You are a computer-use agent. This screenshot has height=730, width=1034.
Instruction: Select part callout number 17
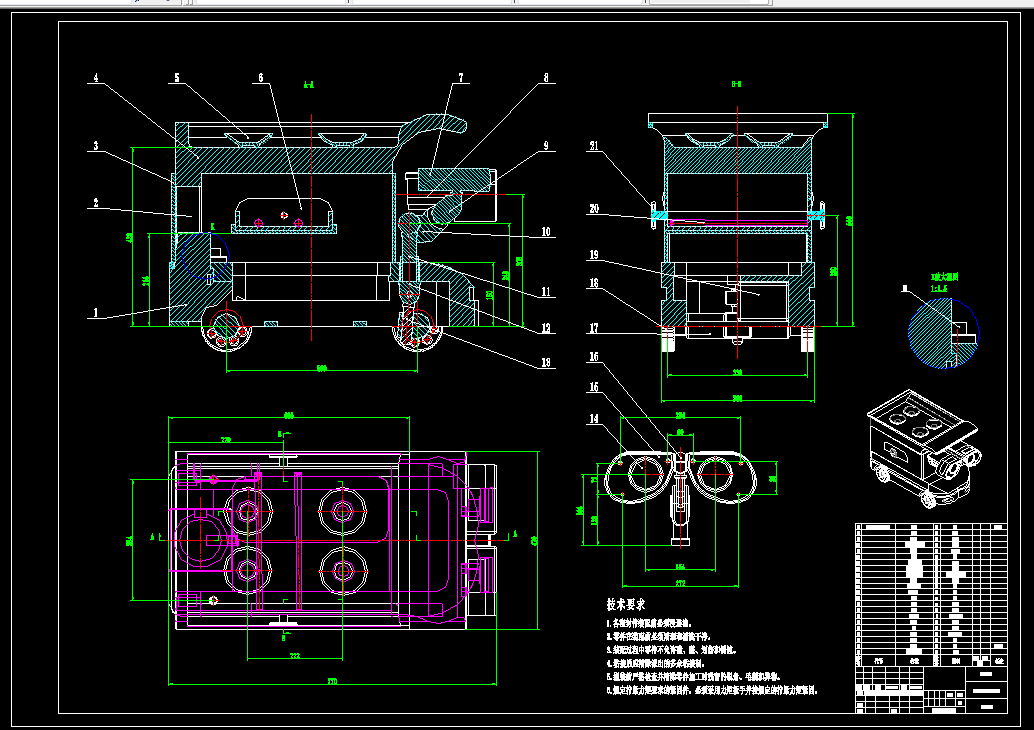[x=594, y=328]
